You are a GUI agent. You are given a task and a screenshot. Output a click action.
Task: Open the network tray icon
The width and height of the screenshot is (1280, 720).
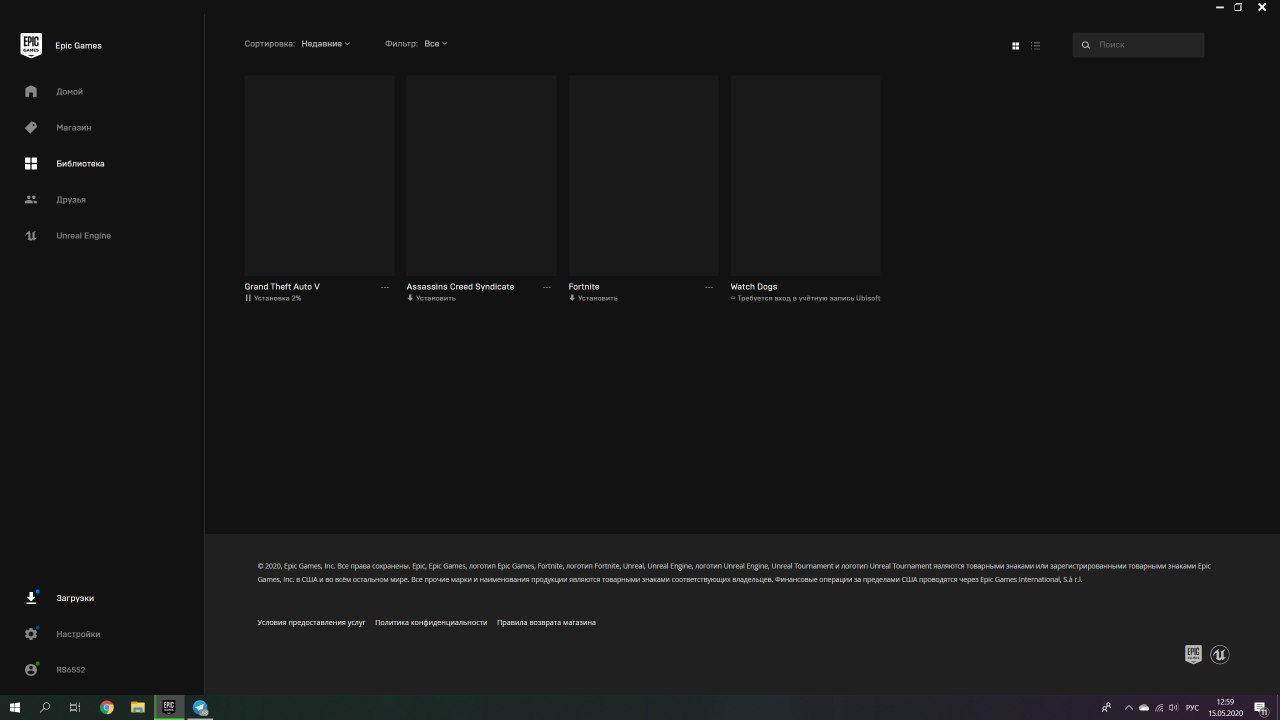click(1159, 708)
